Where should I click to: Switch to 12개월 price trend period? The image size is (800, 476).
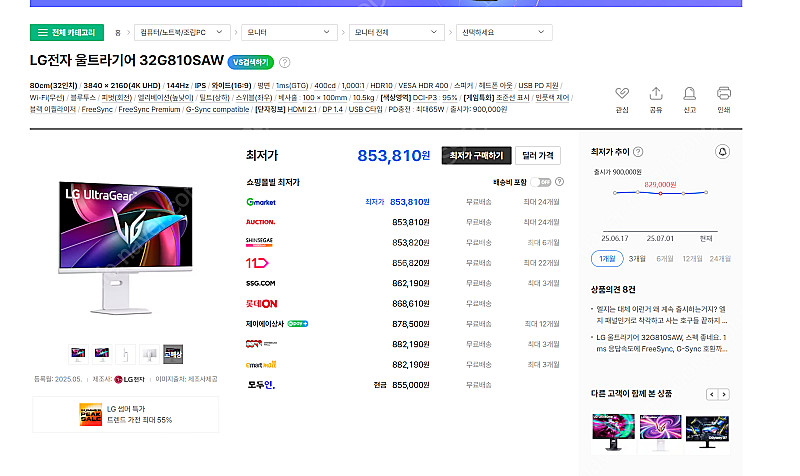point(692,258)
